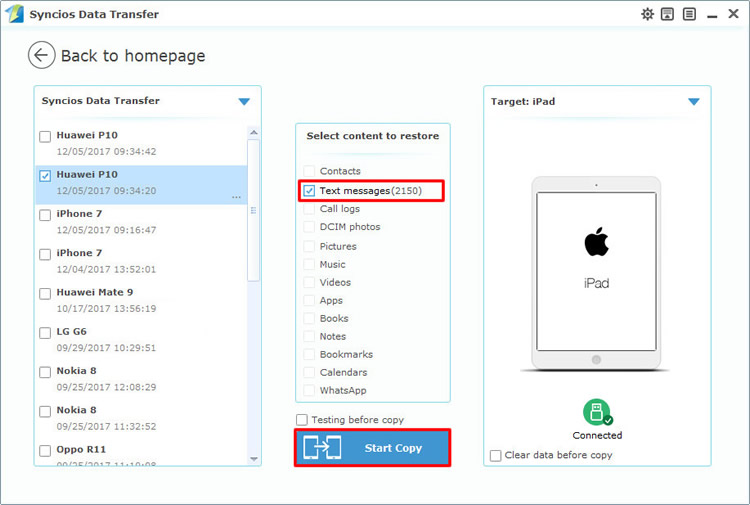750x505 pixels.
Task: Click the backup list scroll up arrow
Action: tap(254, 132)
